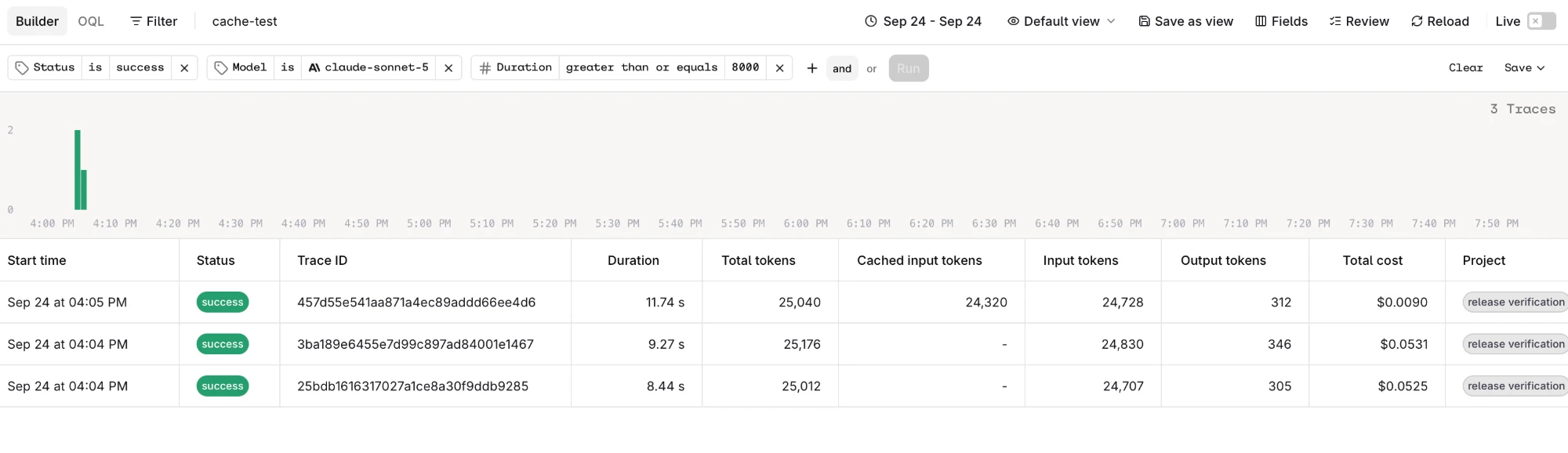Viewport: 1568px width, 453px height.
Task: Remove the Model filter chip
Action: (x=448, y=68)
